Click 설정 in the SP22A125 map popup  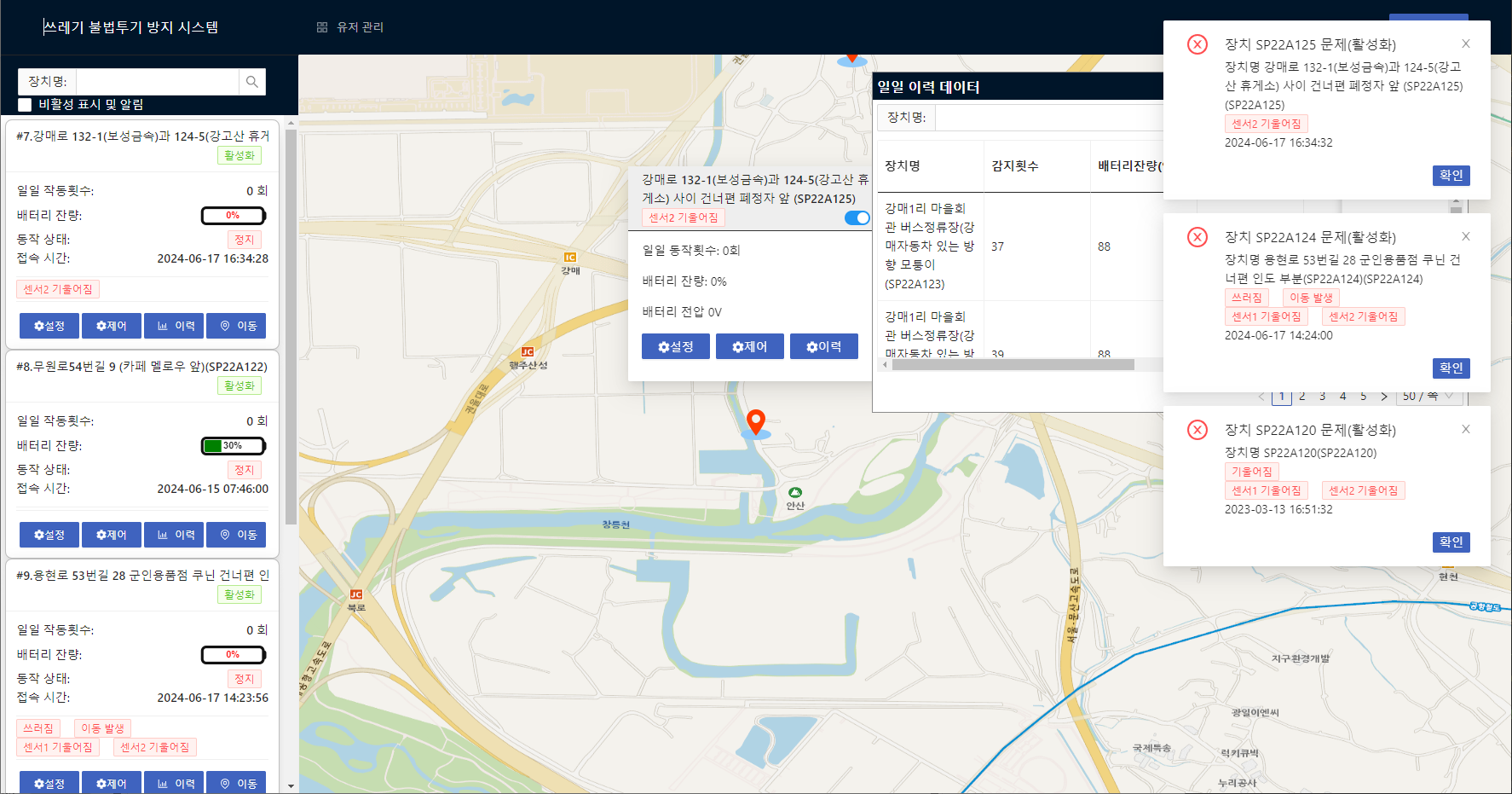(676, 346)
